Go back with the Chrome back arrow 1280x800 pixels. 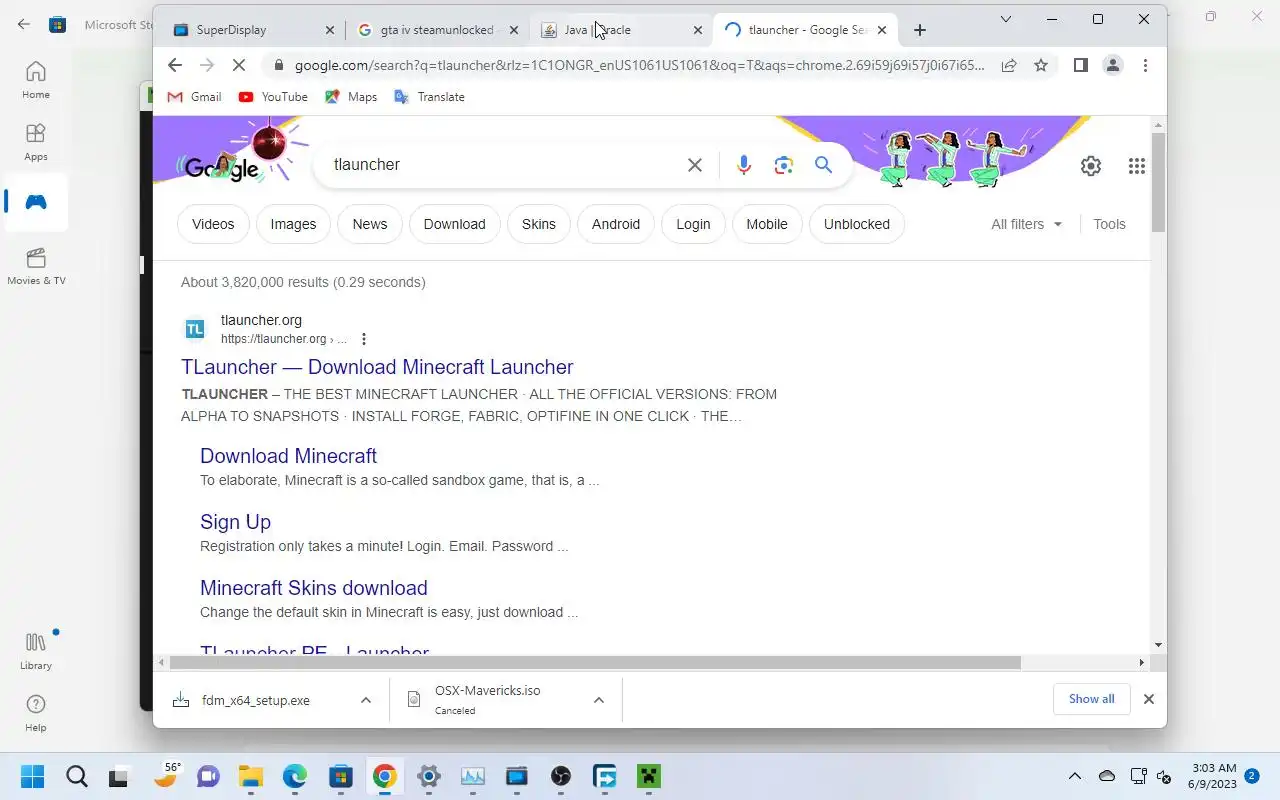tap(175, 65)
